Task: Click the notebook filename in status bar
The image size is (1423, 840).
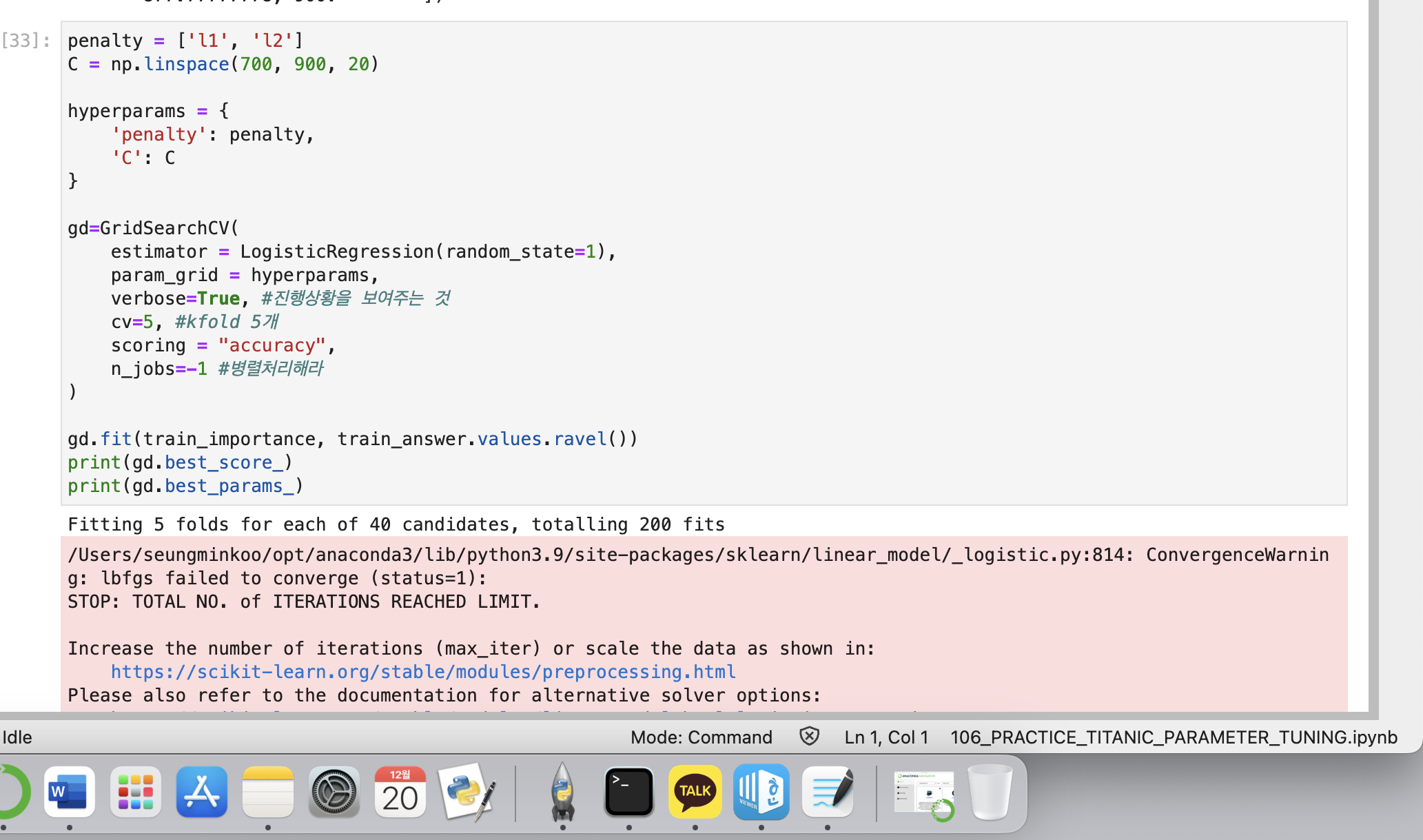Action: pos(1174,737)
